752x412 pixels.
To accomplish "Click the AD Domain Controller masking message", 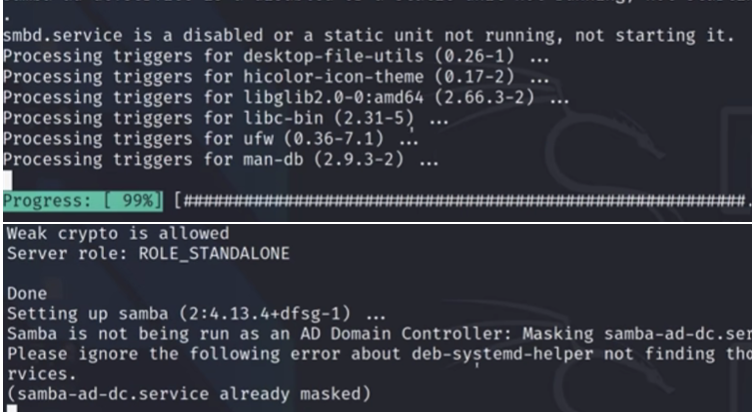I will [379, 334].
